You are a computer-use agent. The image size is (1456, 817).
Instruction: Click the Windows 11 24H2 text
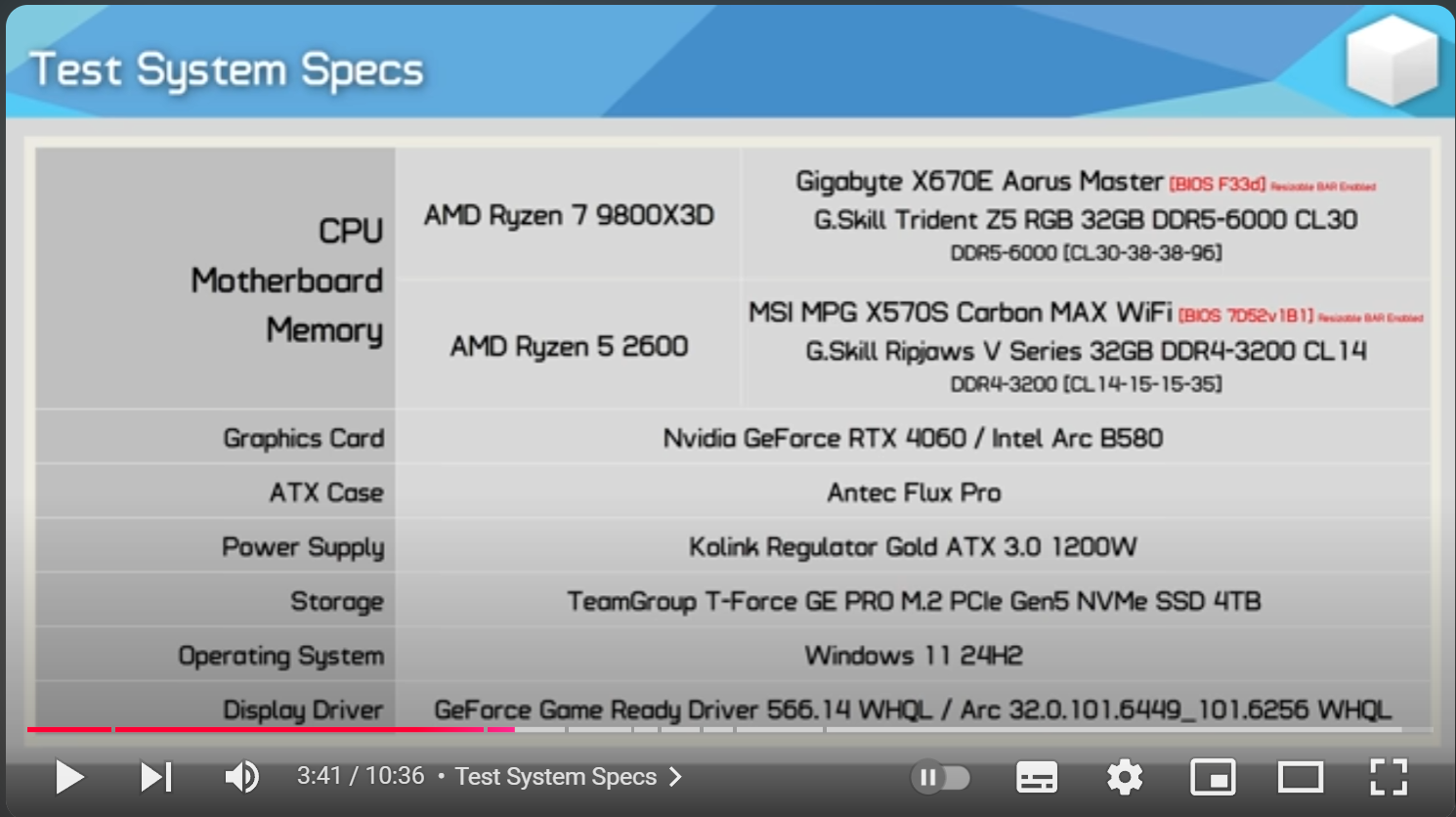[914, 655]
